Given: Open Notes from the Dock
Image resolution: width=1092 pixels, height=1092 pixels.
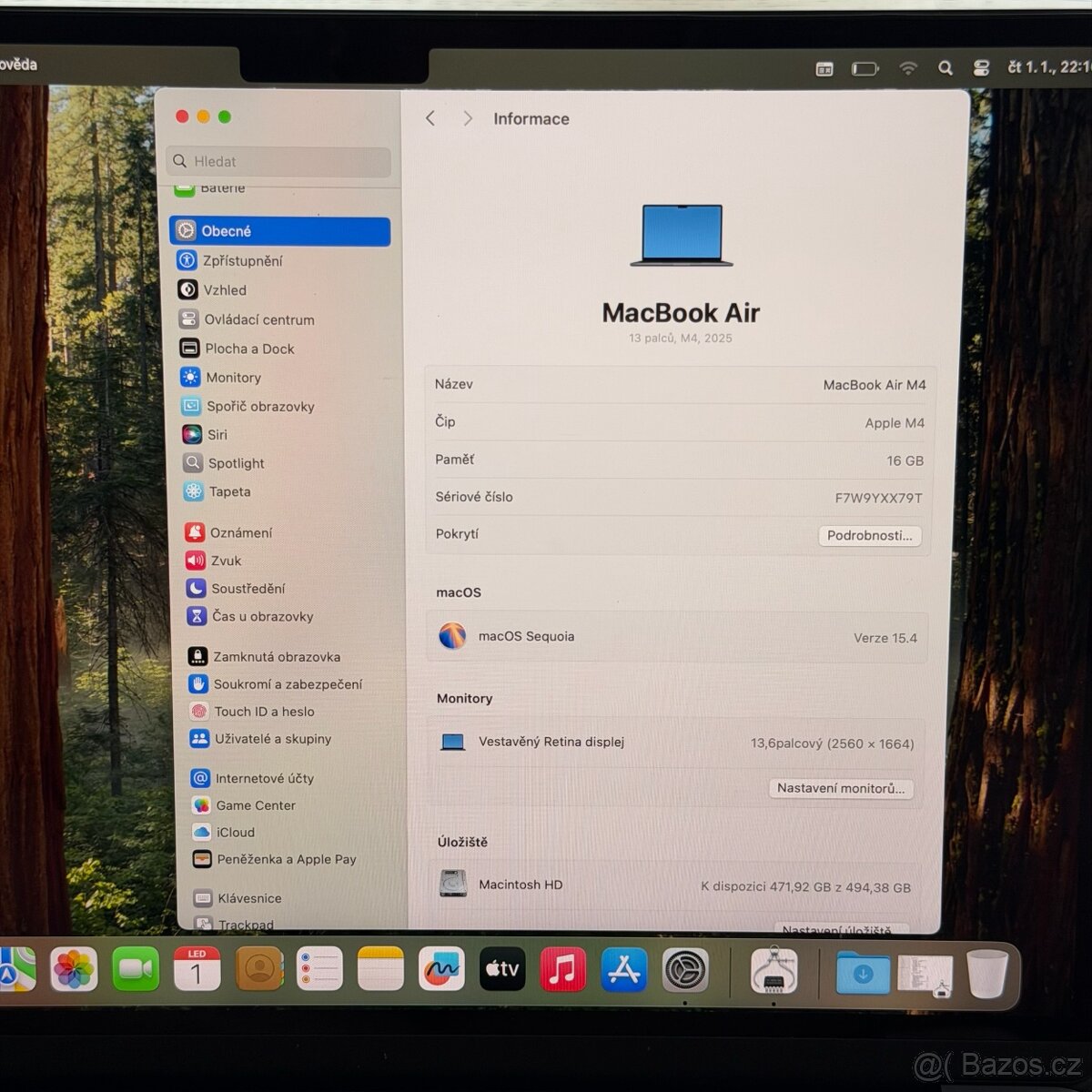Looking at the screenshot, I should pos(380,969).
